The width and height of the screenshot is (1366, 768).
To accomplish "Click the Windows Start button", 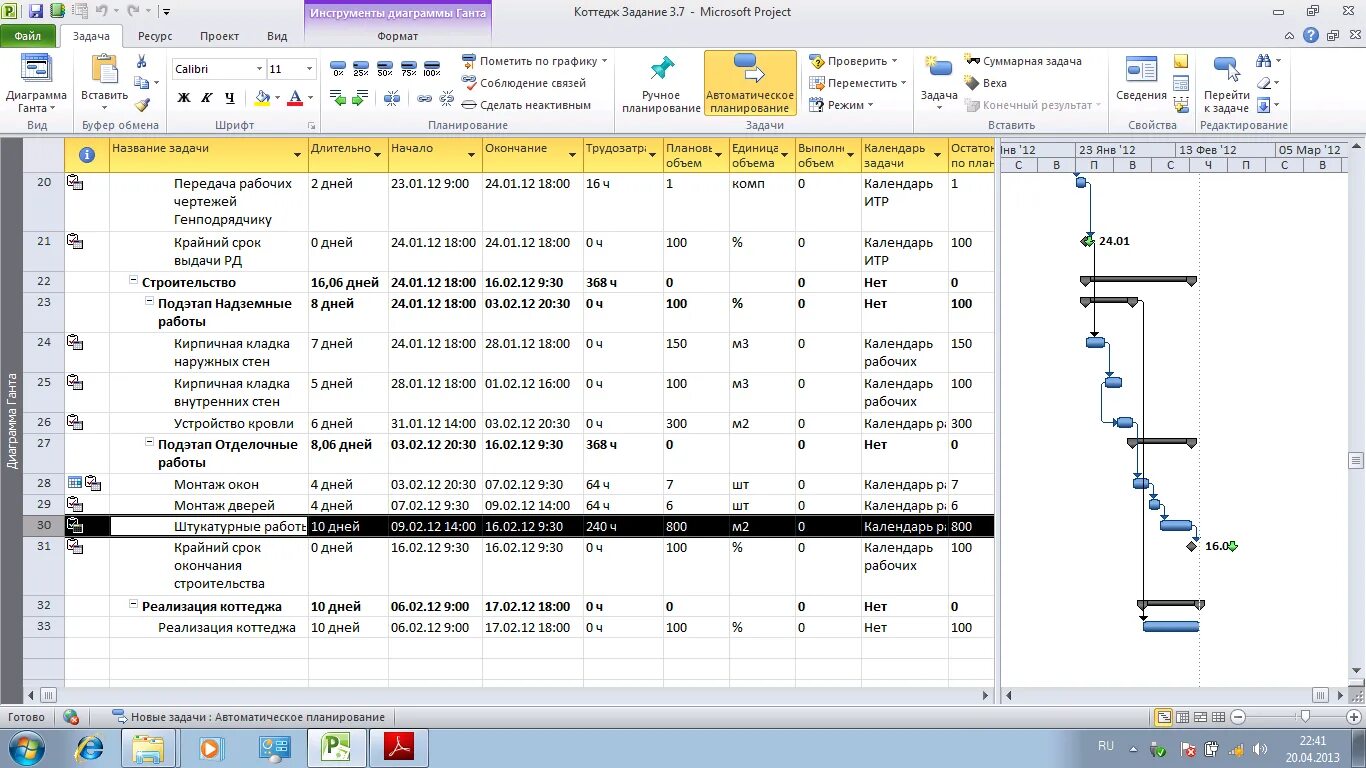I will click(x=26, y=748).
